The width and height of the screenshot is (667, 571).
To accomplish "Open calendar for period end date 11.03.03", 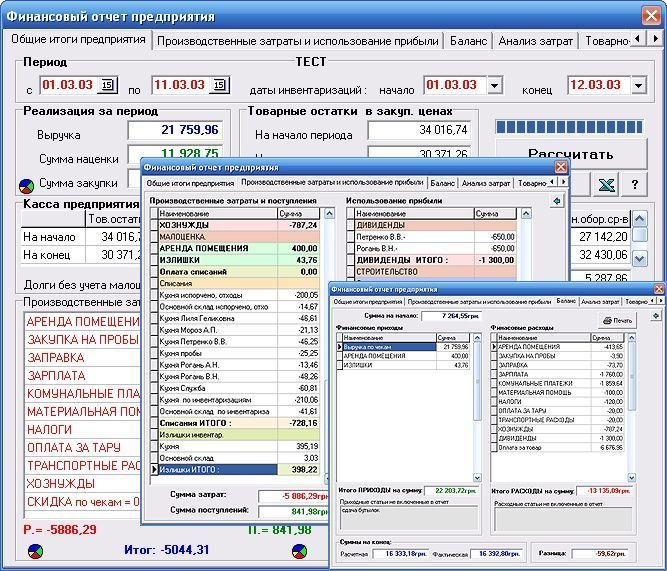I will [219, 85].
